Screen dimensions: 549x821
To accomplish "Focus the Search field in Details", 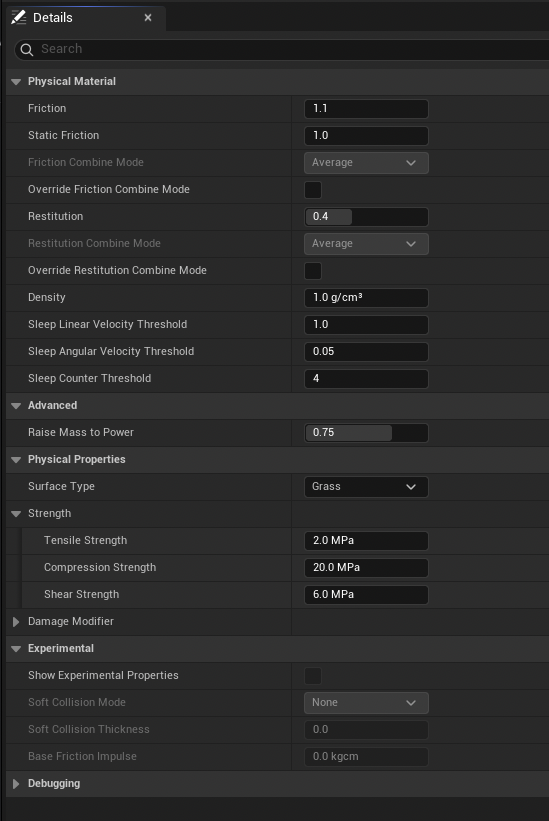I will coord(283,49).
